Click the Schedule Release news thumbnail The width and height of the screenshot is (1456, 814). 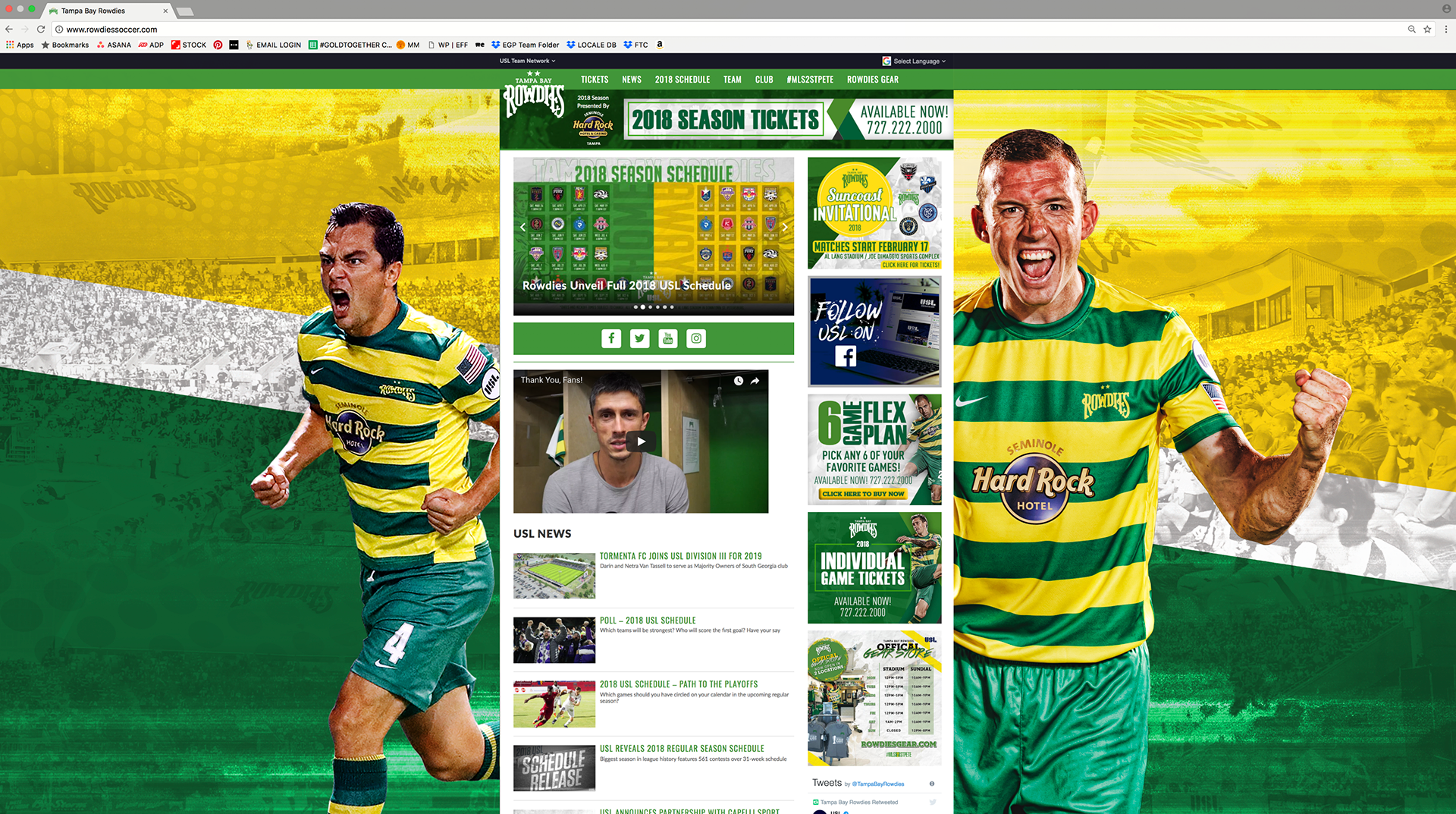pyautogui.click(x=554, y=768)
